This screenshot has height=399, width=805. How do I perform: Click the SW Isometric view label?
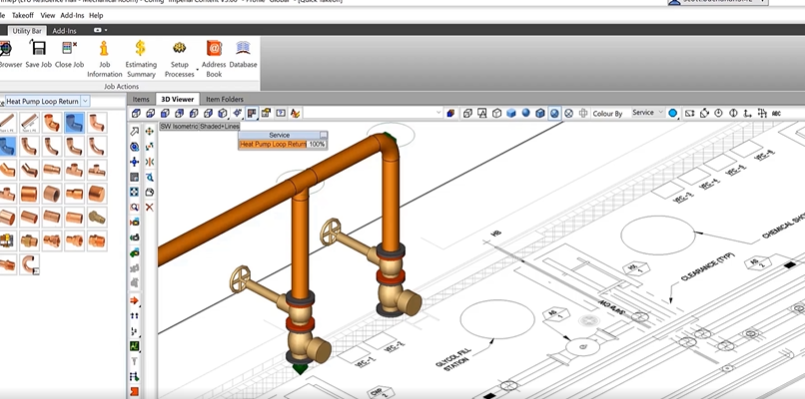(179, 126)
